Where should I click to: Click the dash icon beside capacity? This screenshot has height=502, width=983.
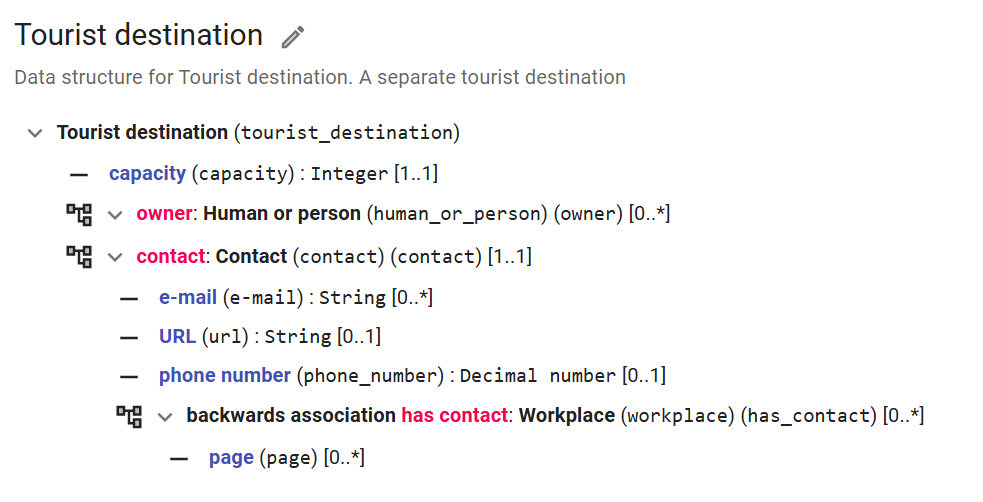[x=79, y=174]
